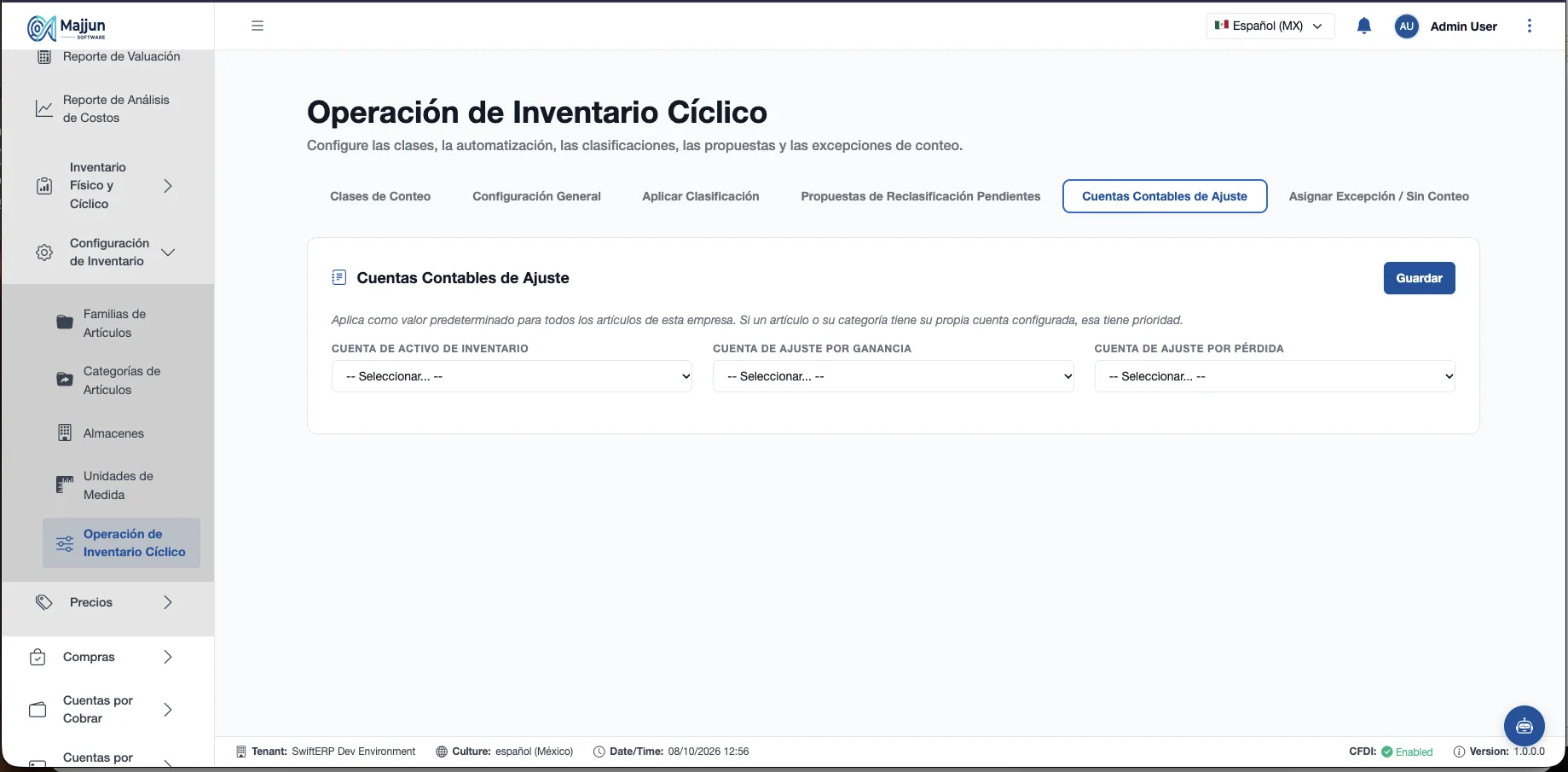Go to Categorías de Artículos

[x=122, y=380]
